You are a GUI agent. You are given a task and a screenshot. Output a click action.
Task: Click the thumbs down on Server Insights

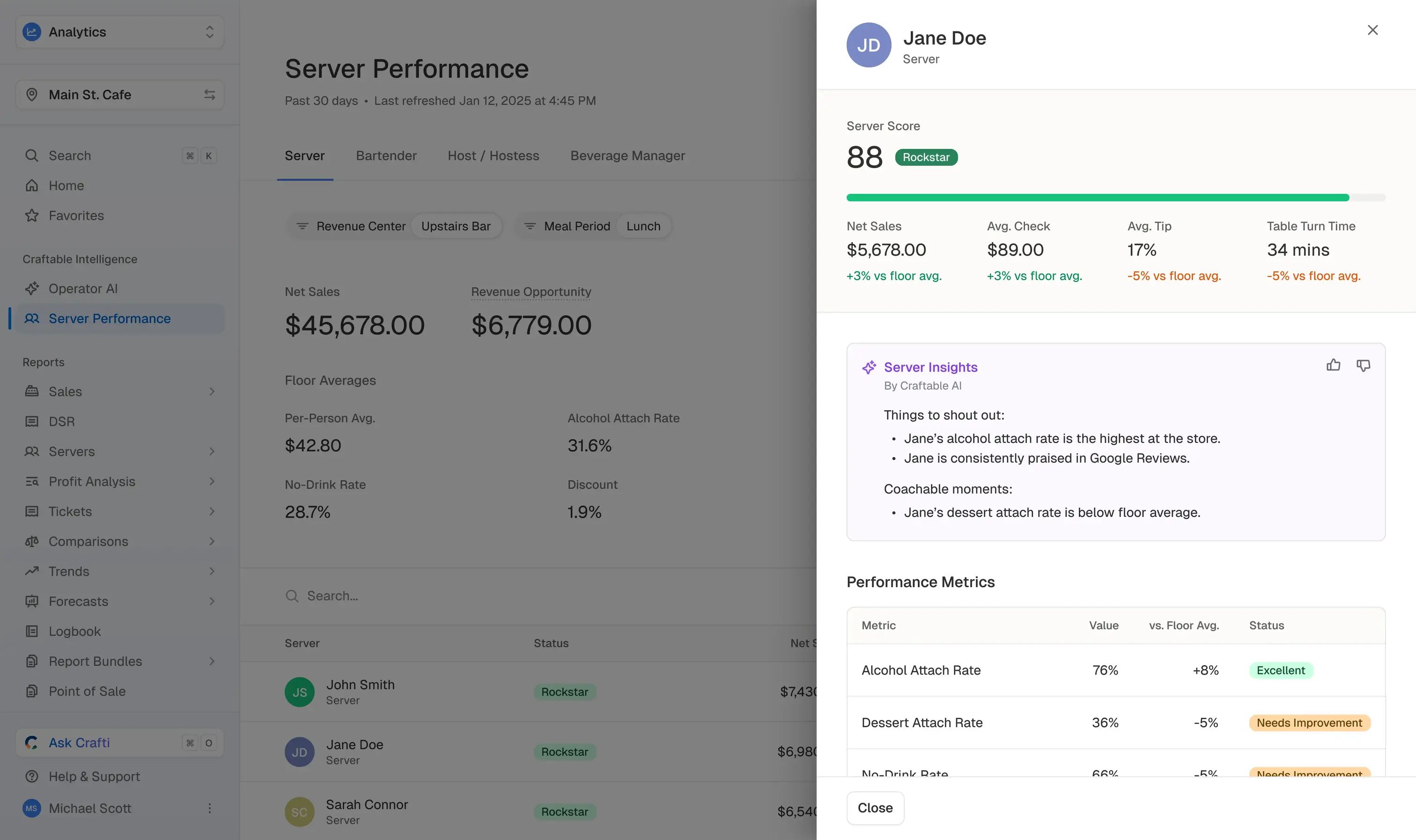[1364, 366]
